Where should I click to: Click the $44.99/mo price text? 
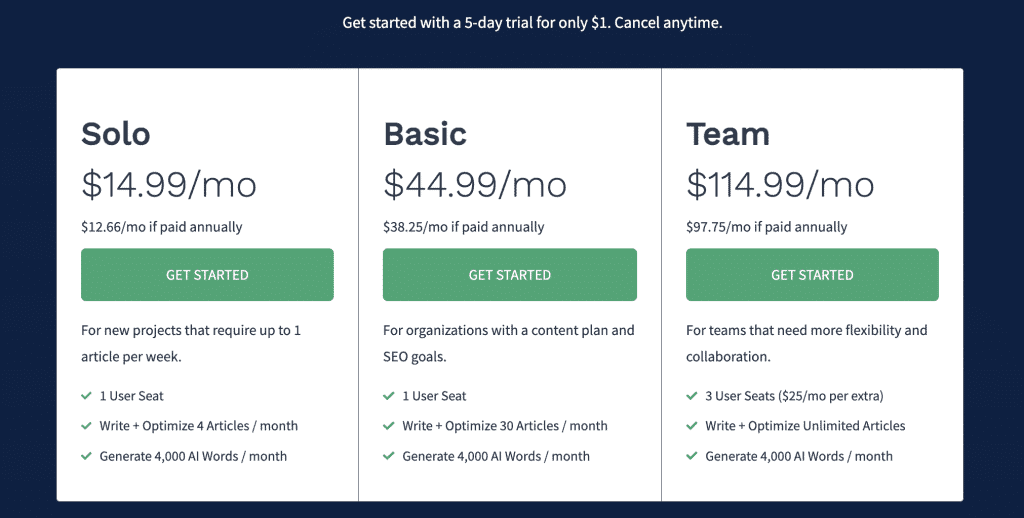click(x=474, y=184)
